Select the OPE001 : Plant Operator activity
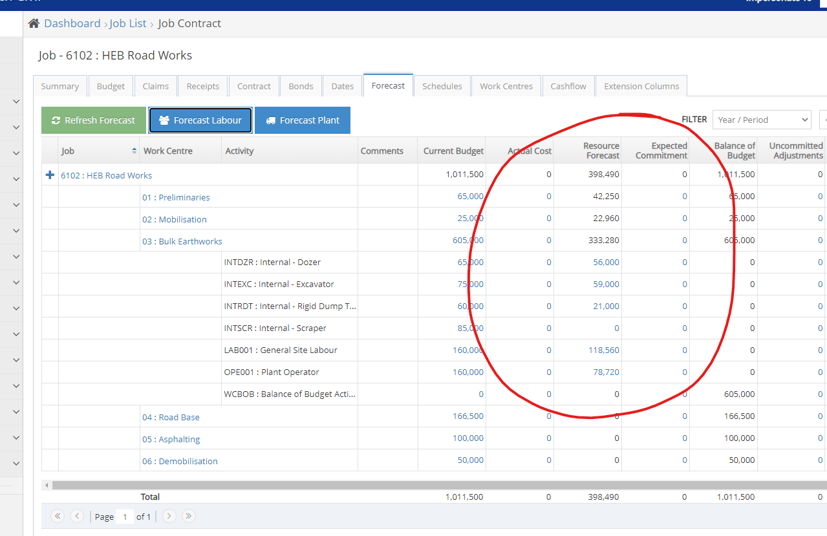This screenshot has width=827, height=536. click(271, 372)
